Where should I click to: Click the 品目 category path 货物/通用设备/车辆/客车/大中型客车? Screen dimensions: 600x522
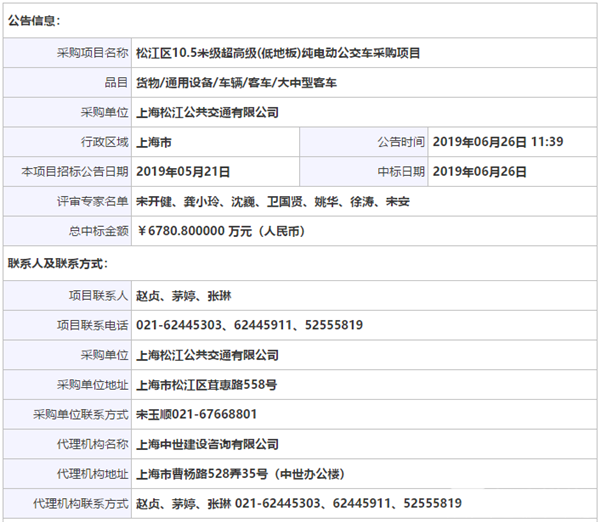click(x=236, y=82)
